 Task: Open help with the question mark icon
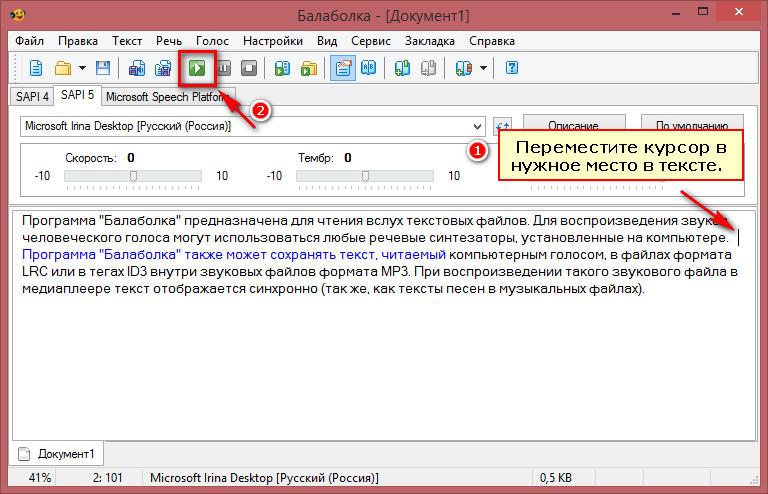pos(512,68)
